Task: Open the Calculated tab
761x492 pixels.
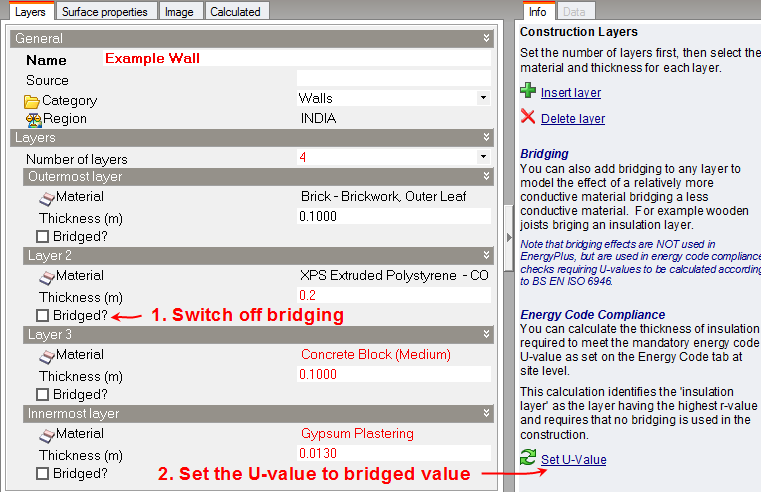Action: 235,12
